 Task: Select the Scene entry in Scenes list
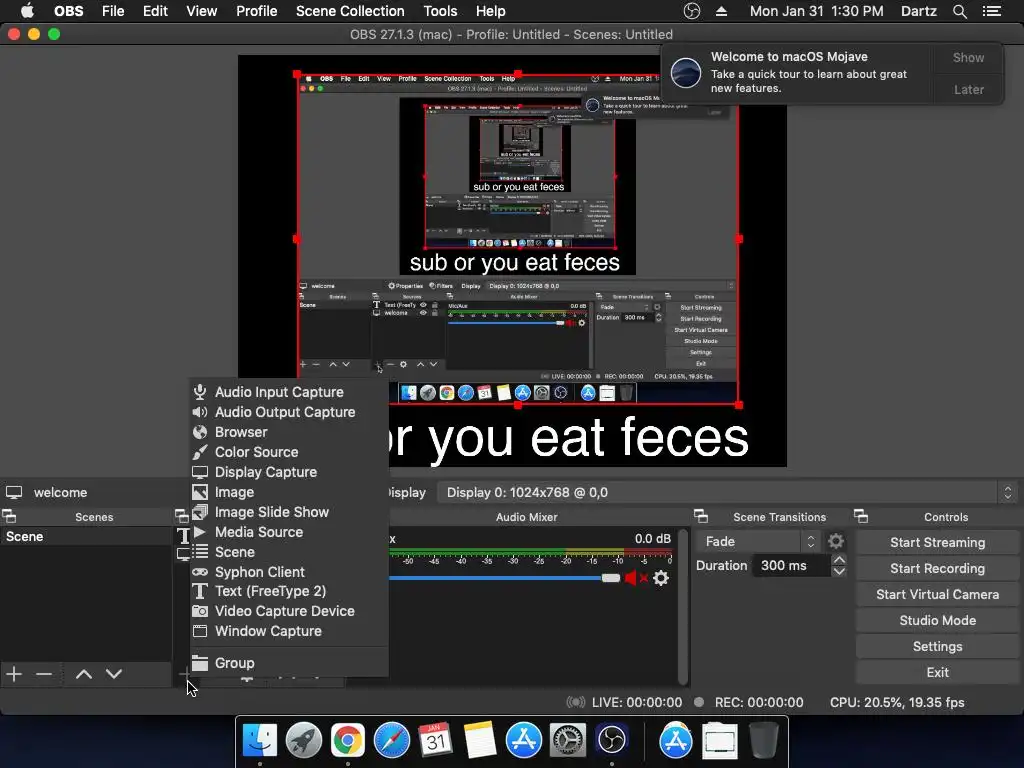[x=86, y=537]
